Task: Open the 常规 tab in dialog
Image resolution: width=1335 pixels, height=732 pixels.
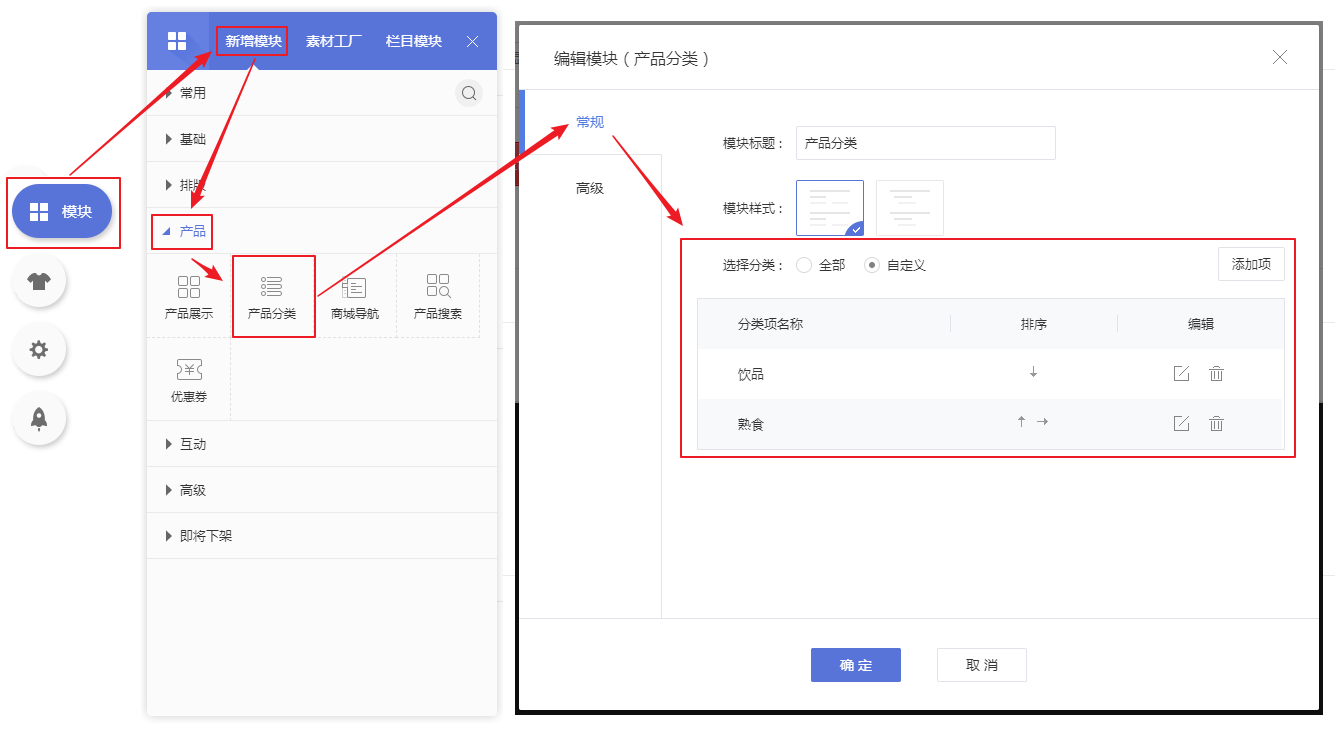Action: 590,122
